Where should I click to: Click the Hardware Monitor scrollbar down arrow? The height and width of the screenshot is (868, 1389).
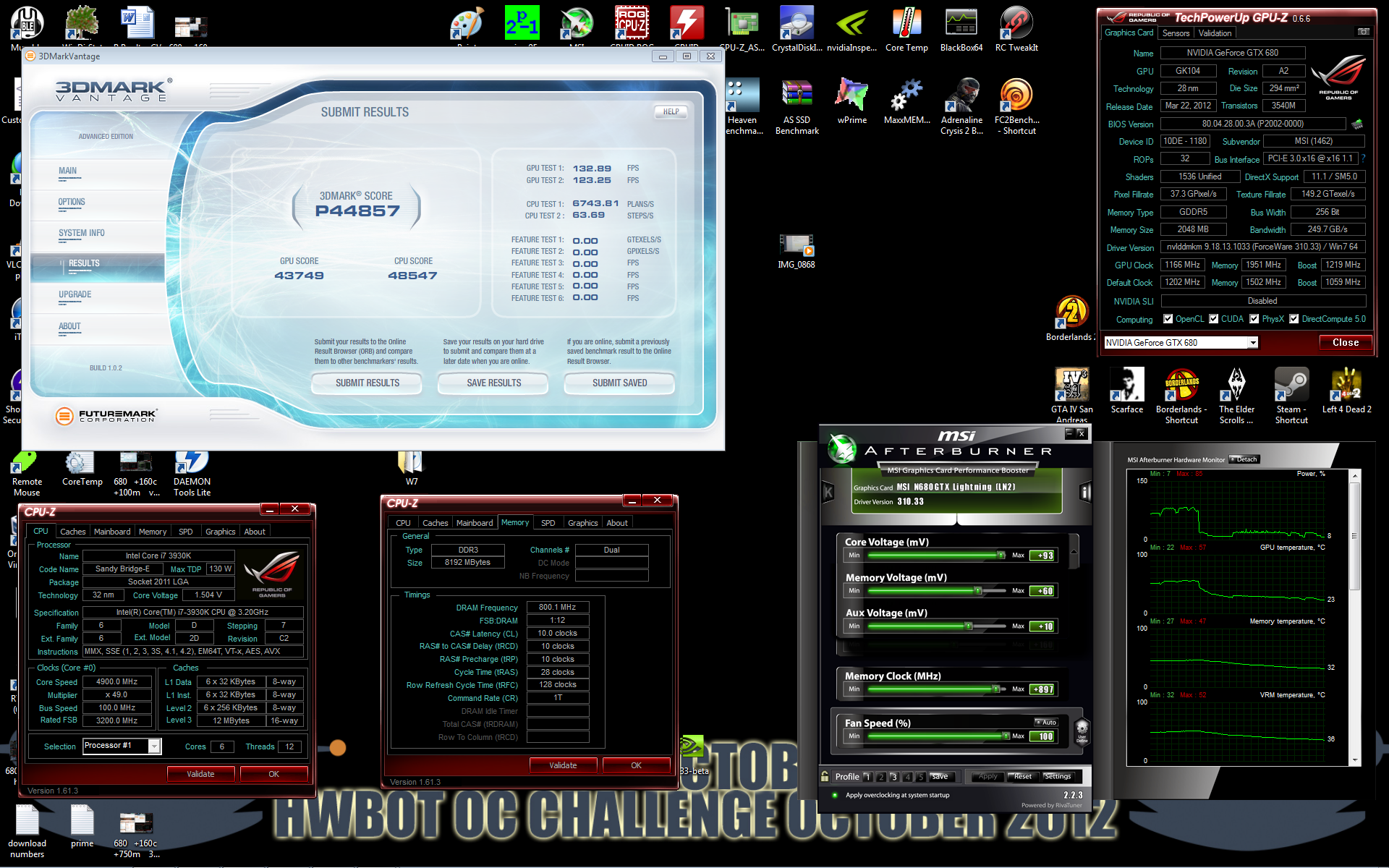point(1355,760)
